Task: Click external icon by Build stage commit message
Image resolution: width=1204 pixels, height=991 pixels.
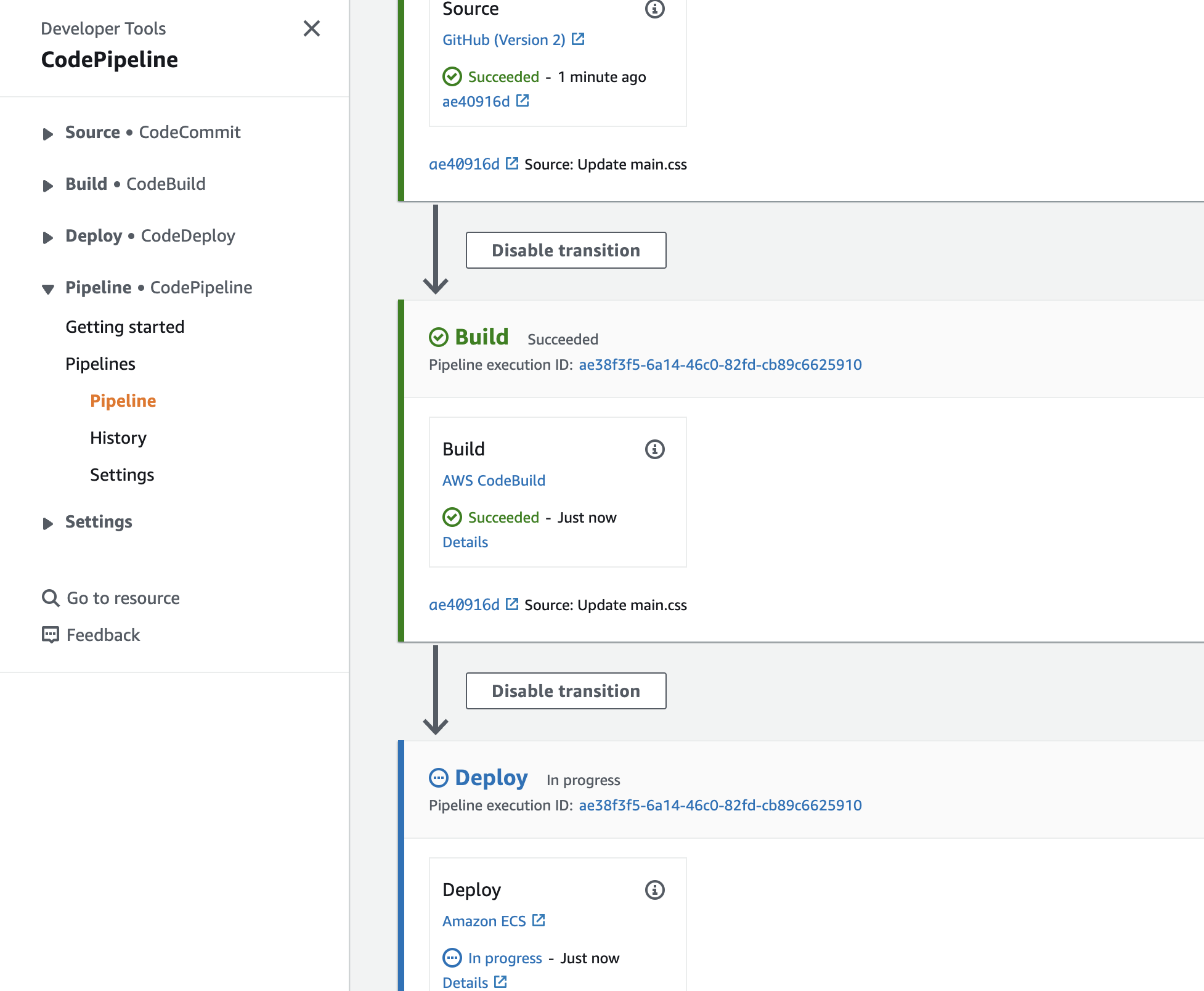Action: [x=512, y=604]
